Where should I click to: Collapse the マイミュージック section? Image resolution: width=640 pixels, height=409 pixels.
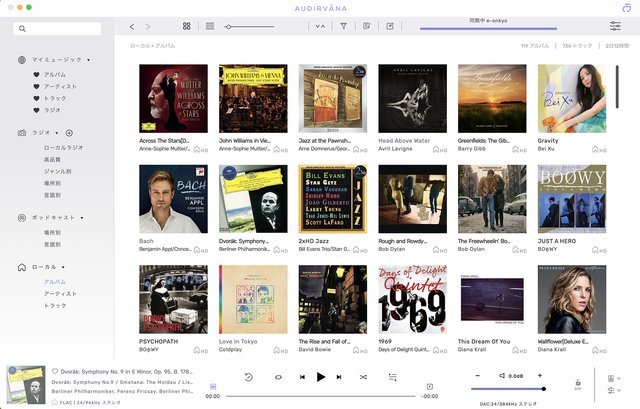pos(88,60)
